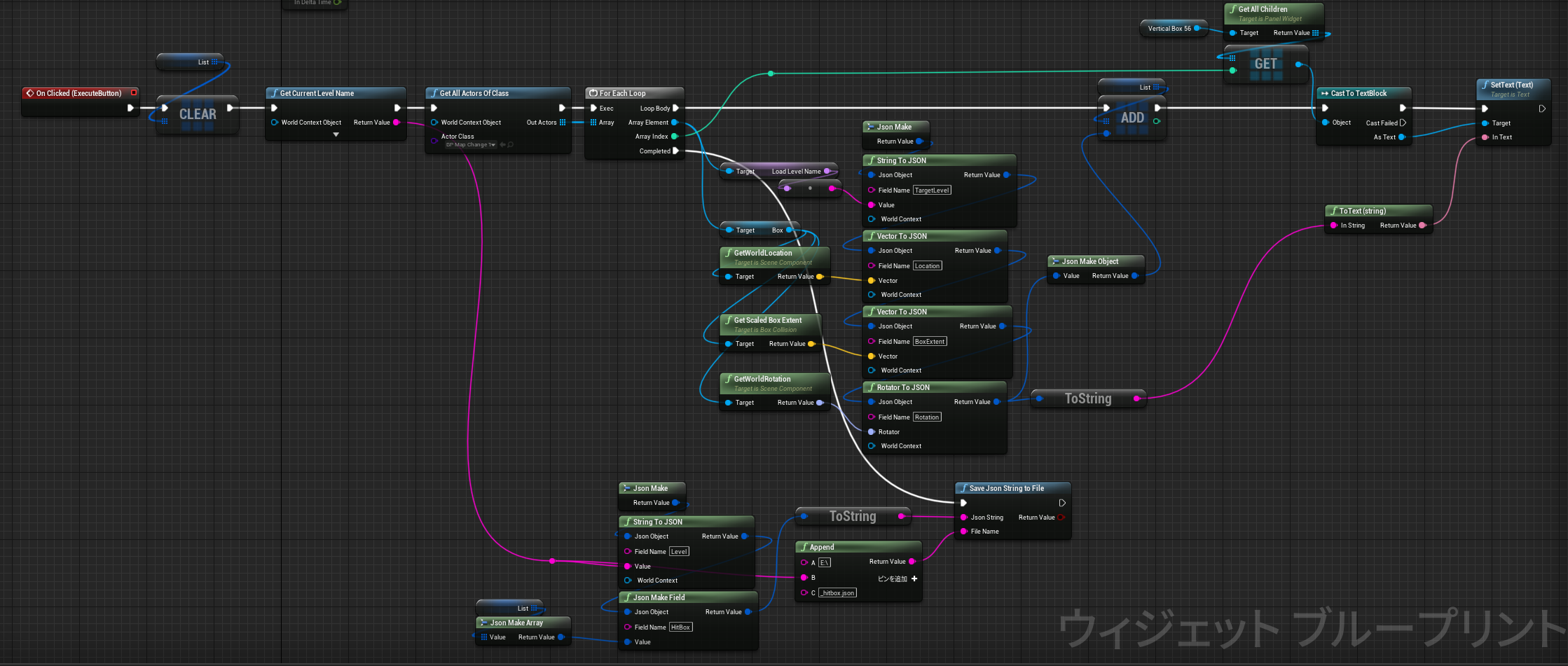Click Target pin of GetWorldRotation
This screenshot has width=1568, height=666.
(x=729, y=403)
